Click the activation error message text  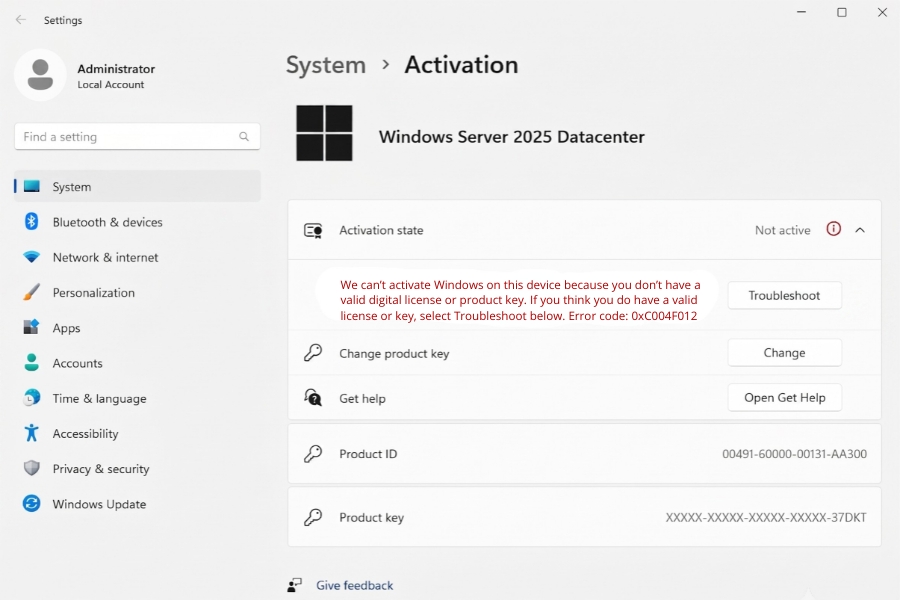pyautogui.click(x=520, y=300)
